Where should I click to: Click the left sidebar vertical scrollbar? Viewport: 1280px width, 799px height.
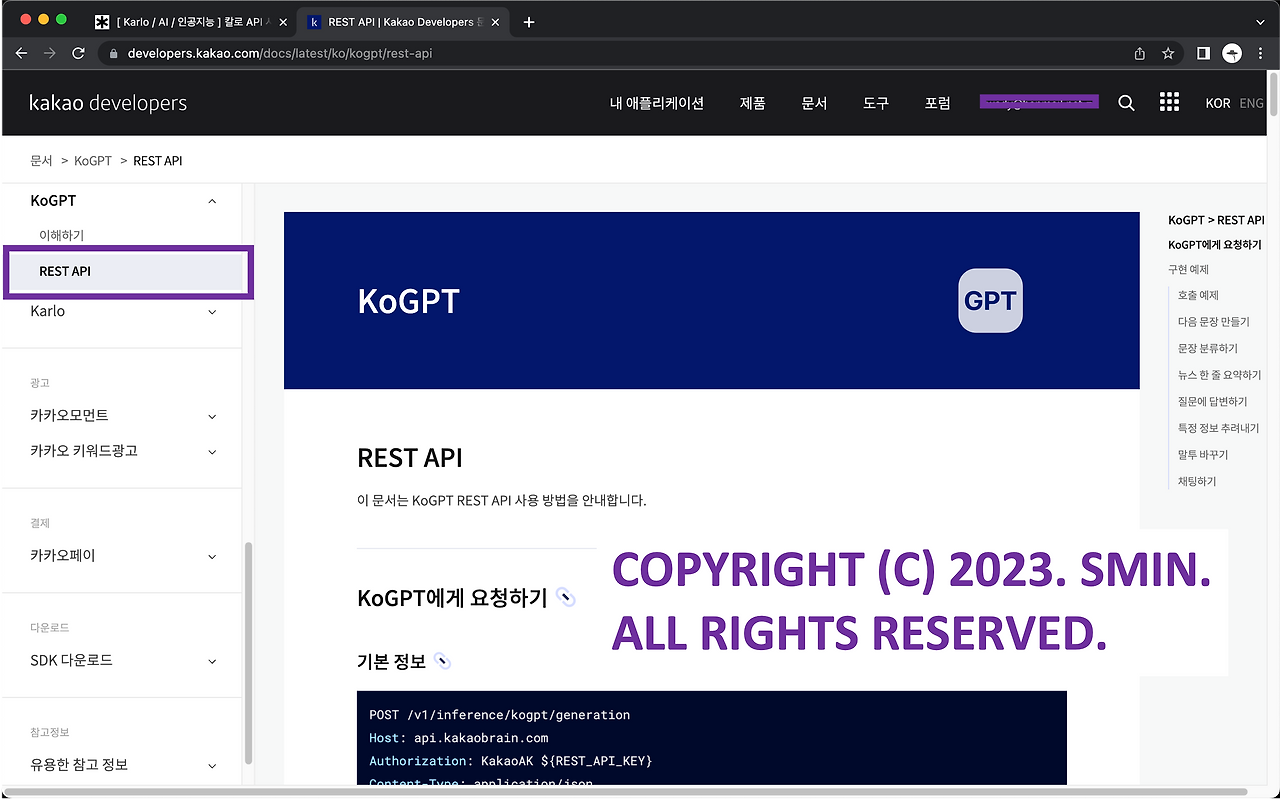248,654
